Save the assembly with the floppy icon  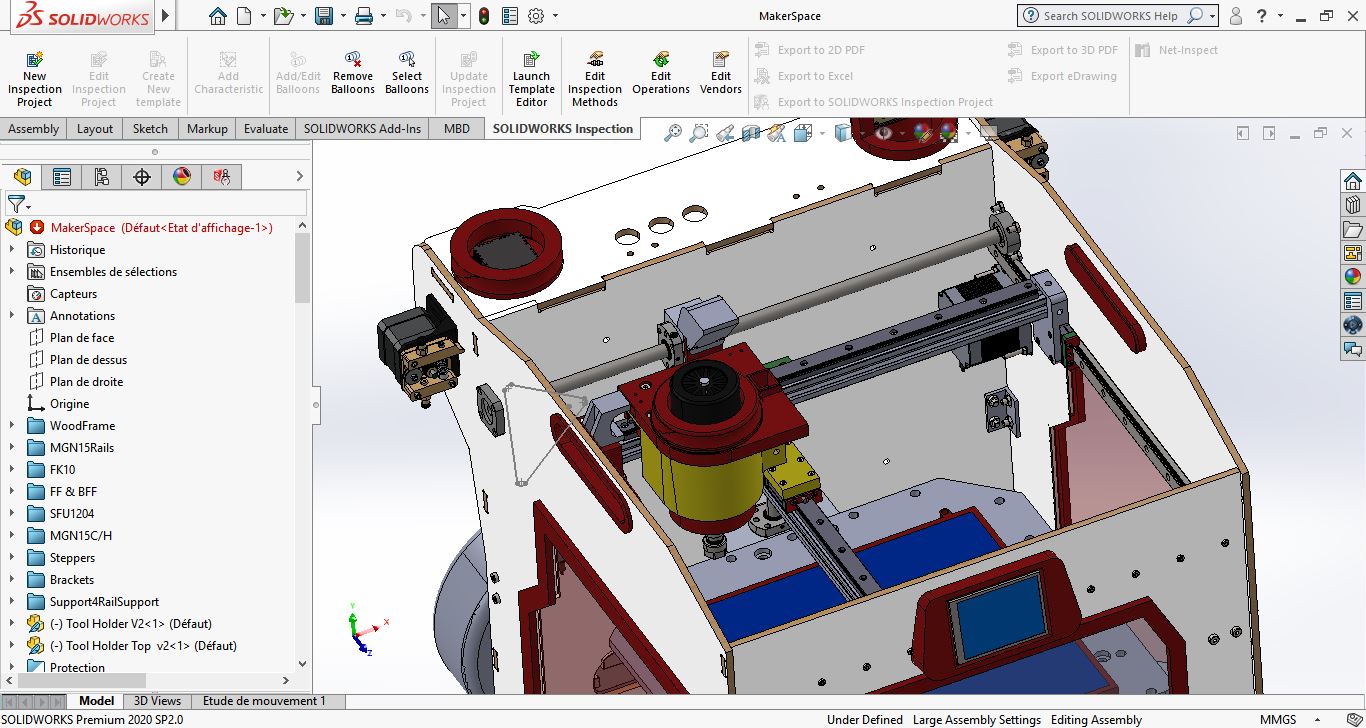[x=323, y=16]
